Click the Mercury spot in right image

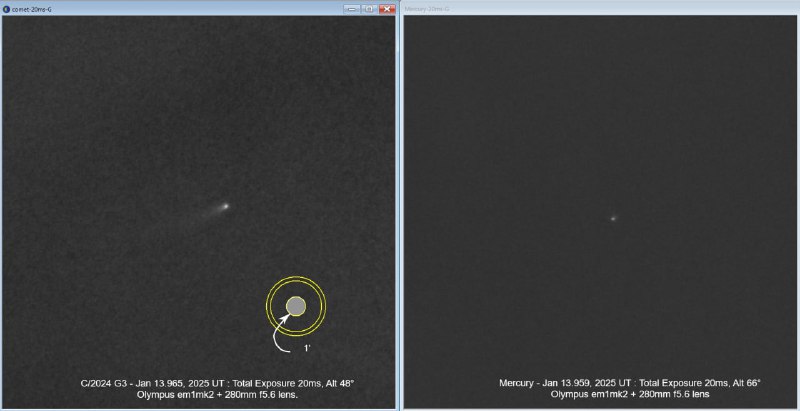tap(613, 218)
